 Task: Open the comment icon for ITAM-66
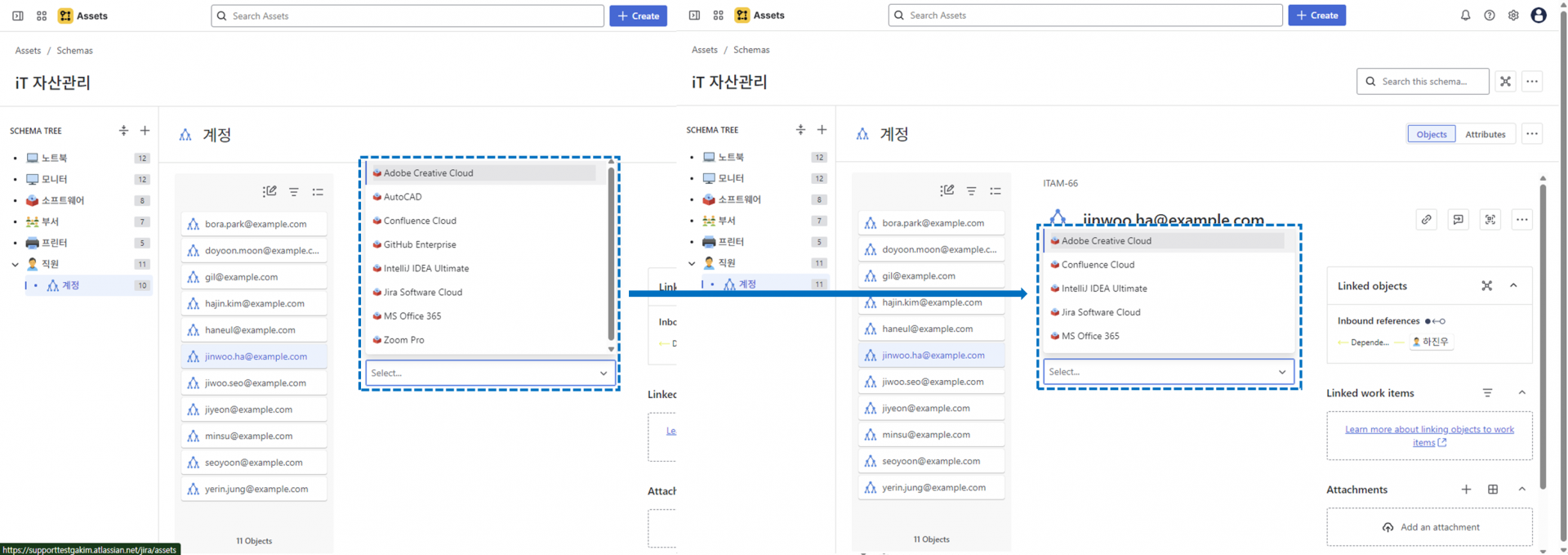[x=1458, y=219]
